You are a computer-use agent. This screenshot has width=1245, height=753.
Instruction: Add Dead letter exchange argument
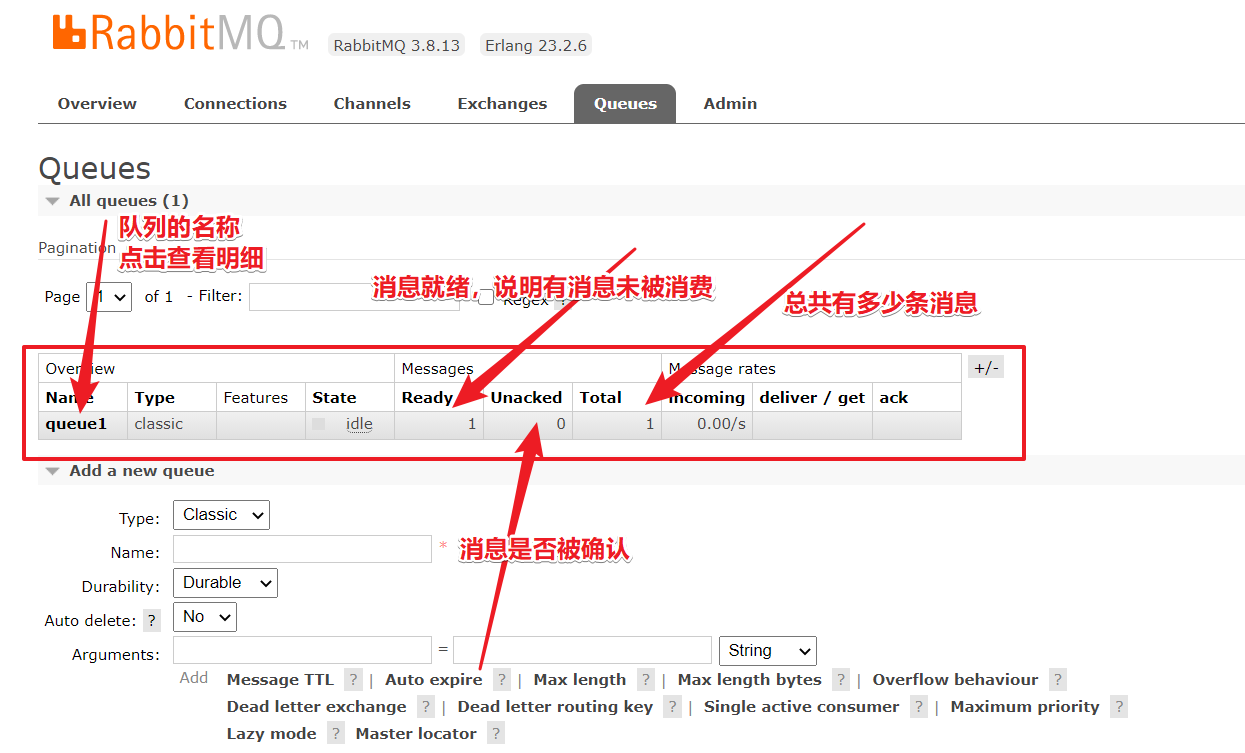(317, 707)
